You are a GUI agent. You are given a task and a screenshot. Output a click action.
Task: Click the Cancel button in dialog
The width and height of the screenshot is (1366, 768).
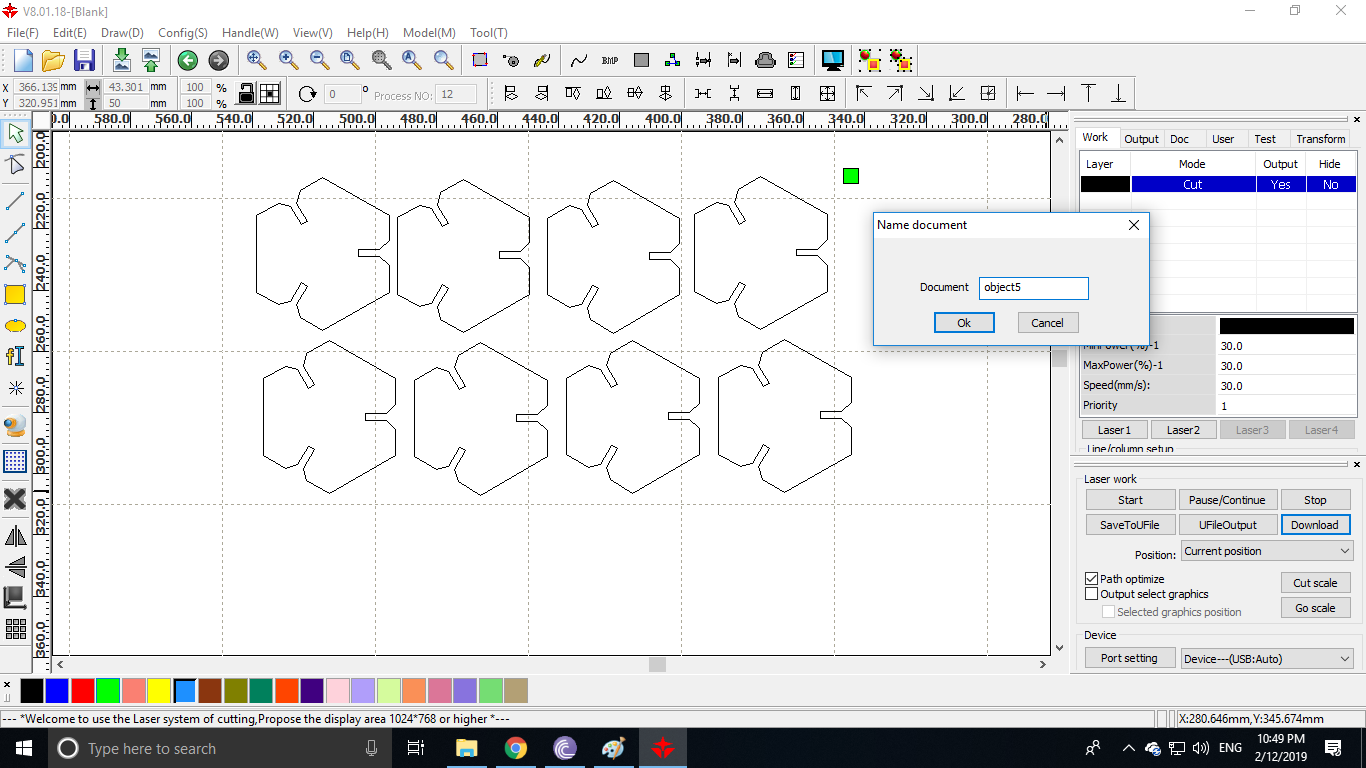(x=1047, y=323)
